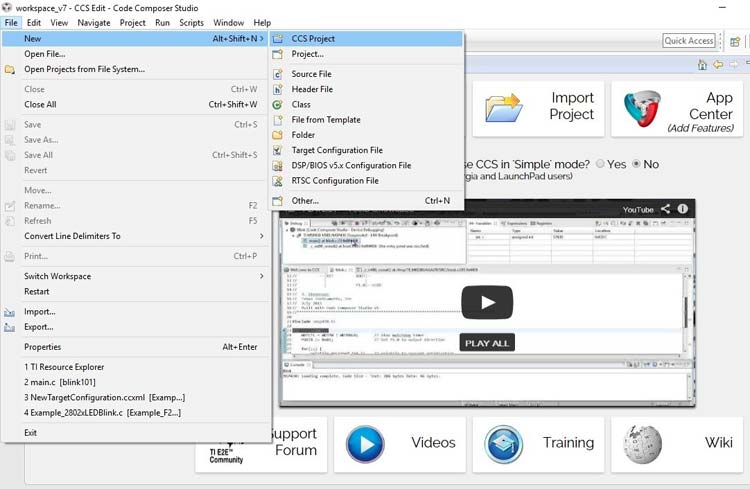Select No for Simple mode
Screen dimensions: 750x489
tap(634, 164)
